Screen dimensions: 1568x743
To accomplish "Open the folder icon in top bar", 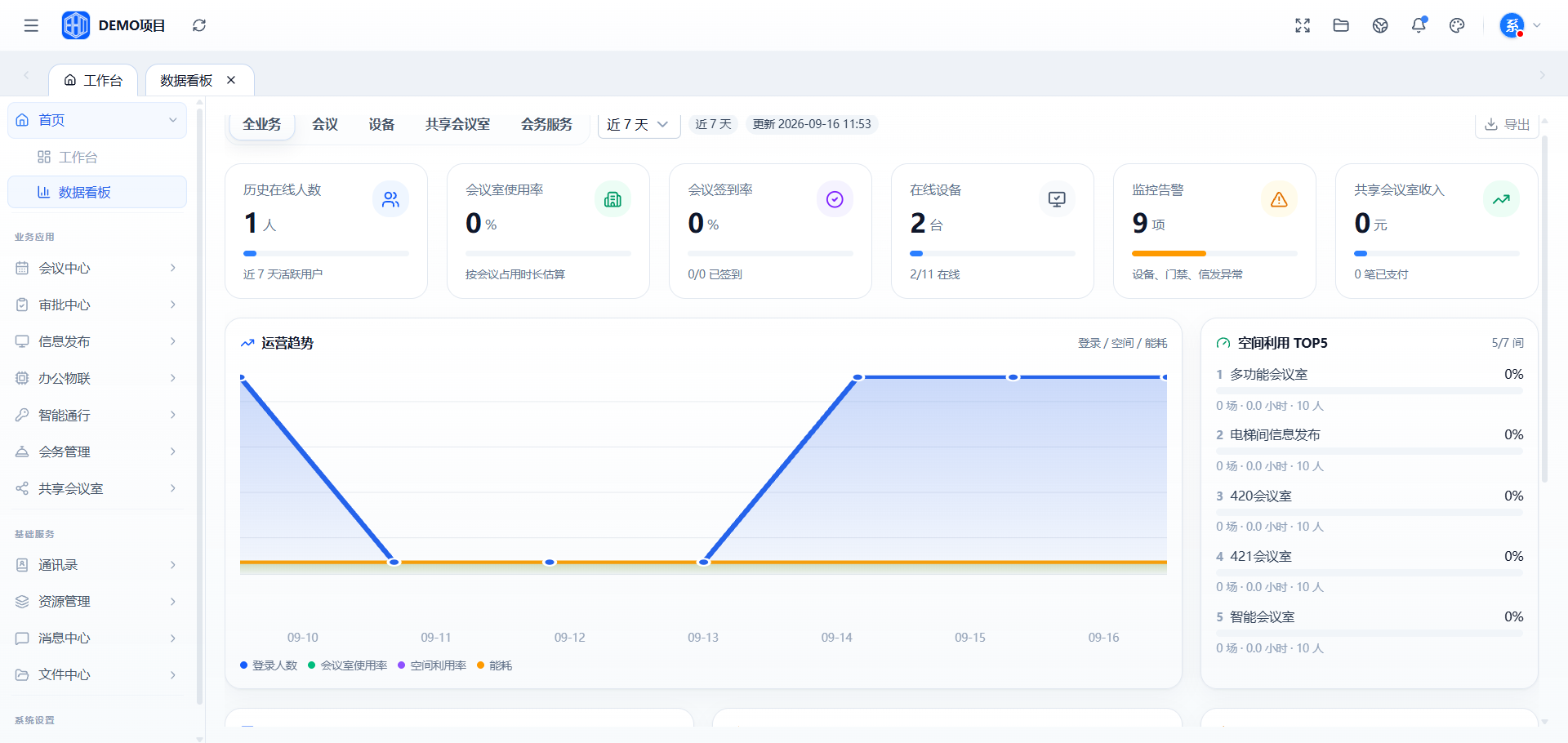I will (x=1341, y=25).
